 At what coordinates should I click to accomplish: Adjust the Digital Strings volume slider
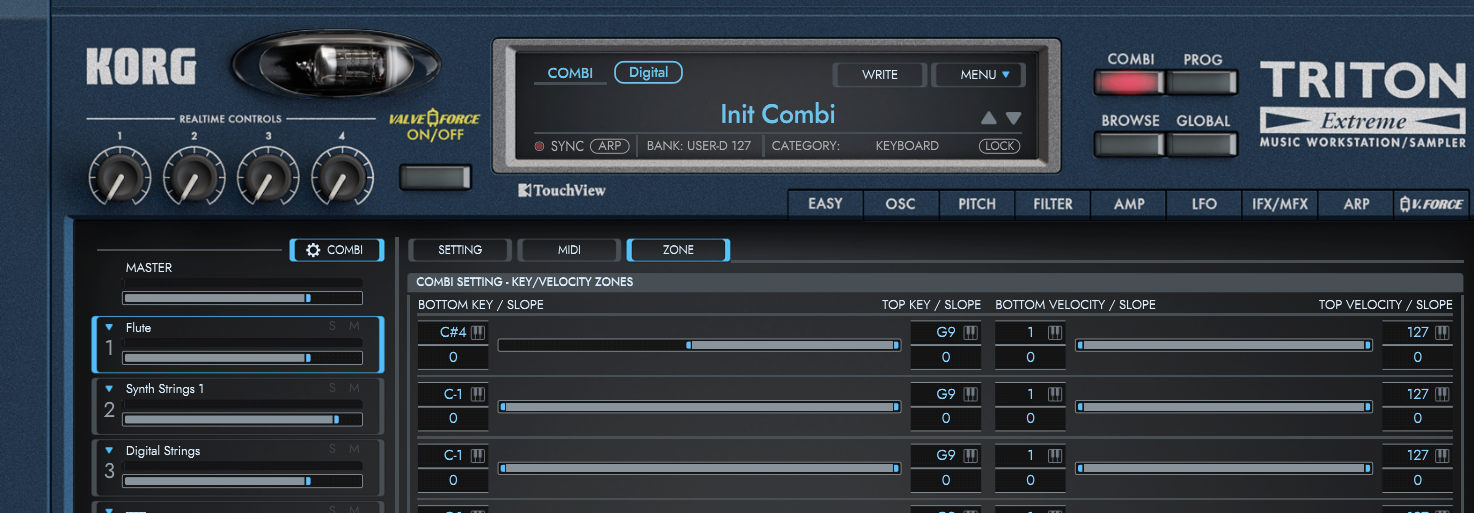point(243,481)
